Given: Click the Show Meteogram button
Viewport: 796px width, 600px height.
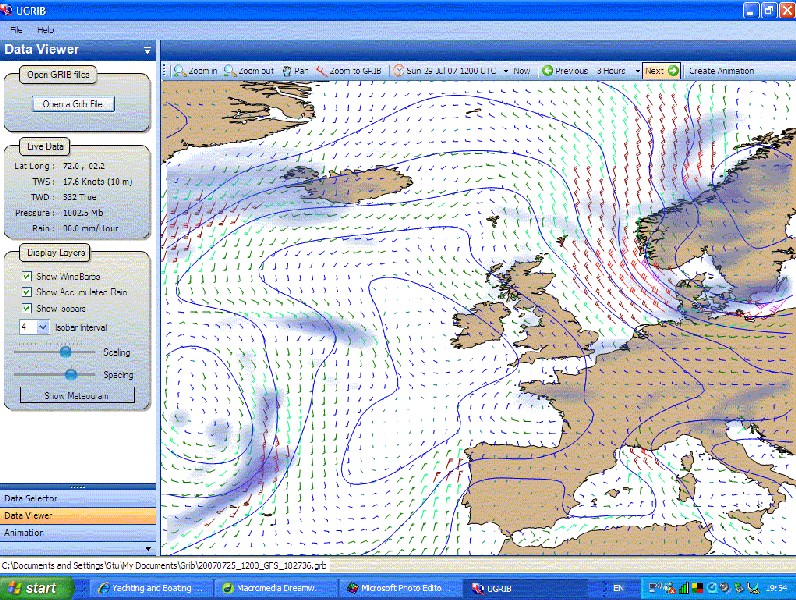Looking at the screenshot, I should pyautogui.click(x=76, y=395).
